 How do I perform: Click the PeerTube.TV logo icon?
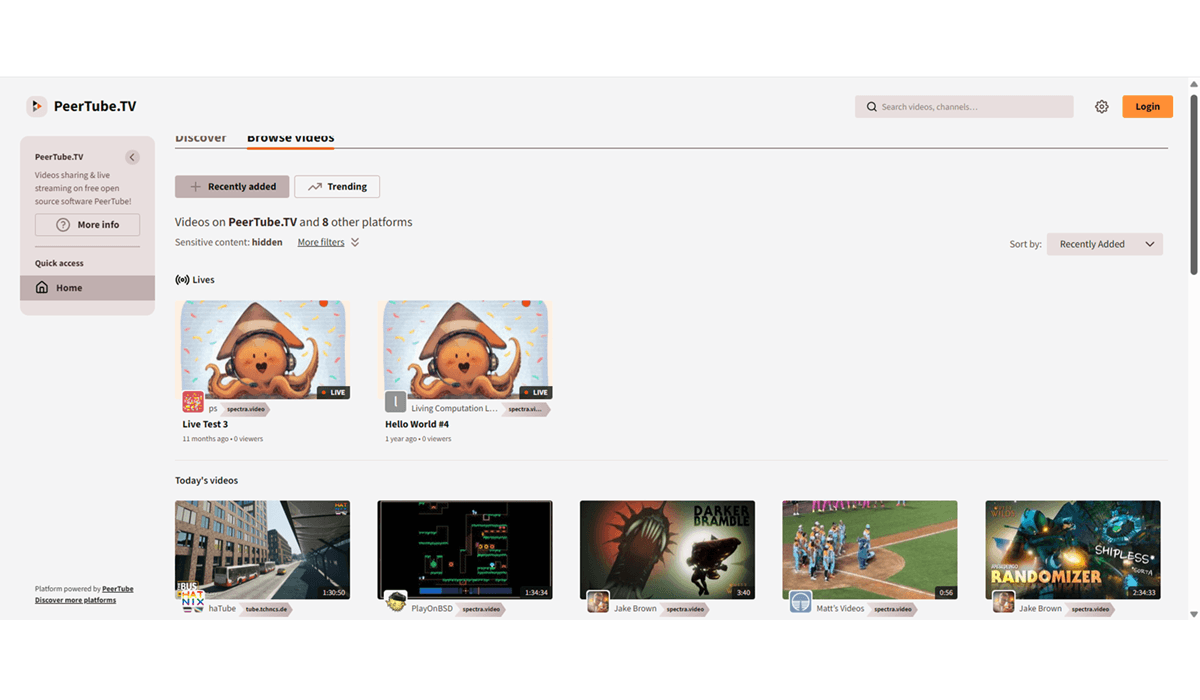pos(36,106)
